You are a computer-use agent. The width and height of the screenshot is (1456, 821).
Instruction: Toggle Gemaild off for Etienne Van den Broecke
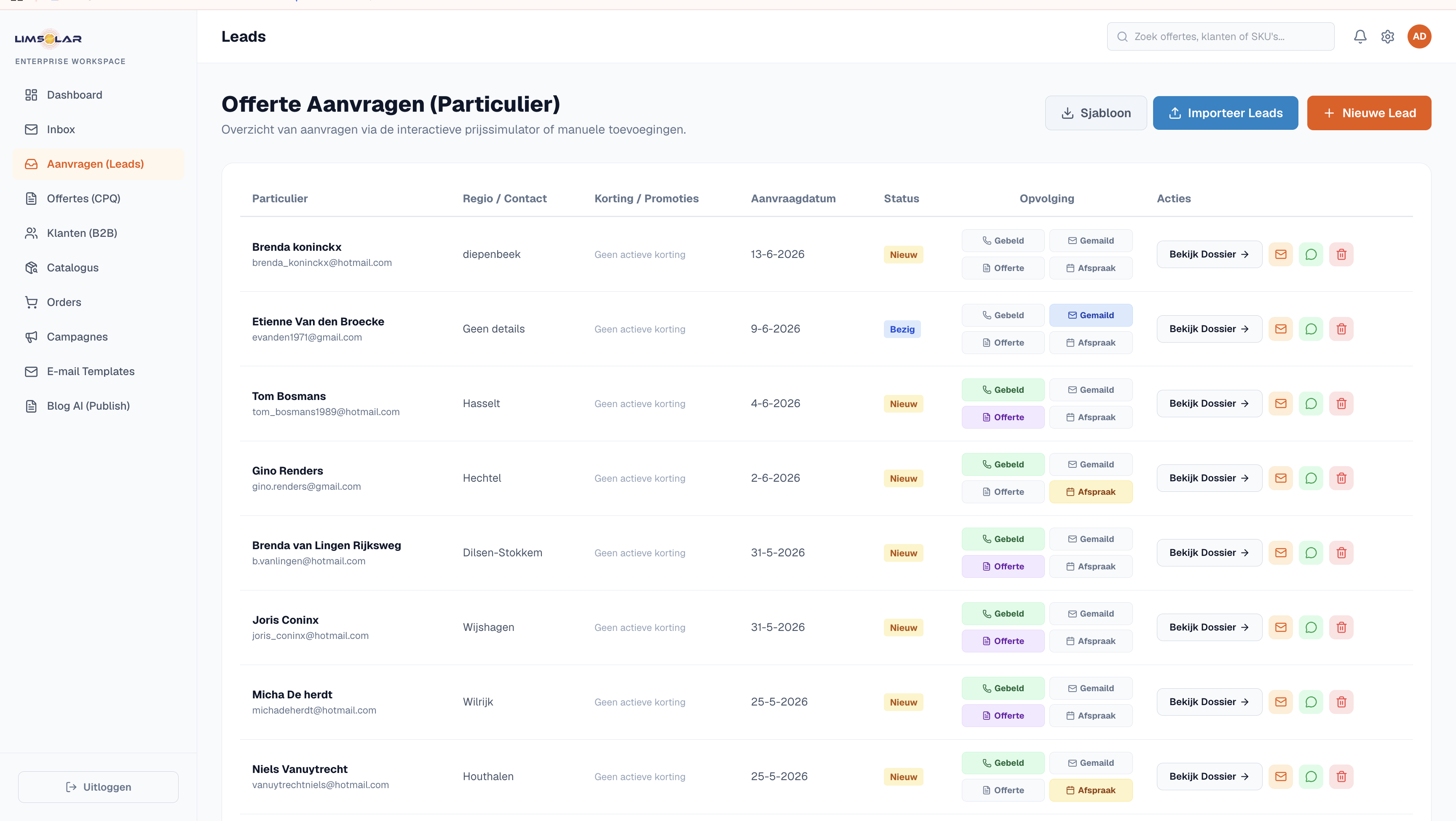(1091, 316)
